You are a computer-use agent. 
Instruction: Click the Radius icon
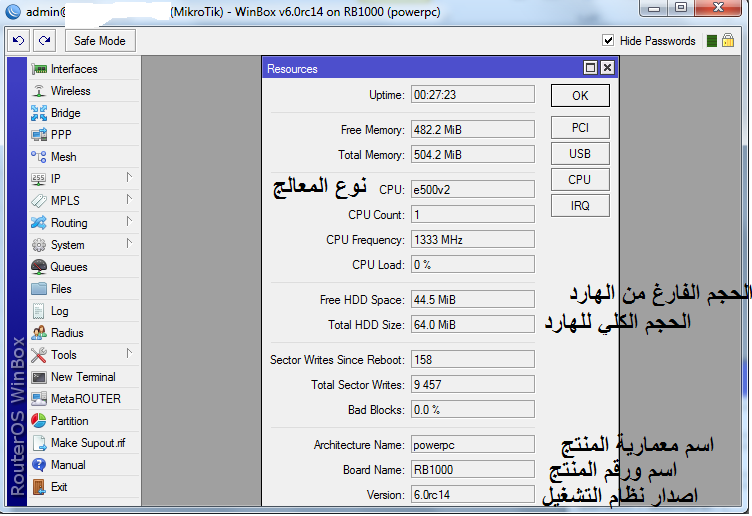[39, 333]
